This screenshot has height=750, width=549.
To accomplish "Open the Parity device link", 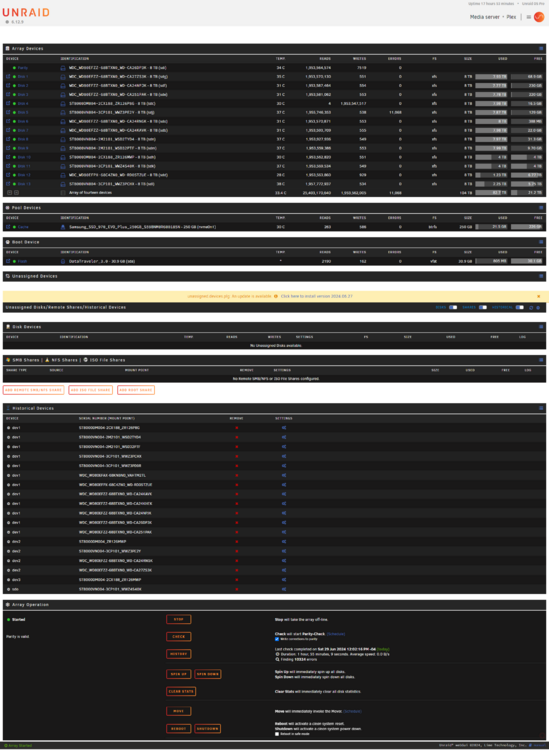I will point(23,68).
